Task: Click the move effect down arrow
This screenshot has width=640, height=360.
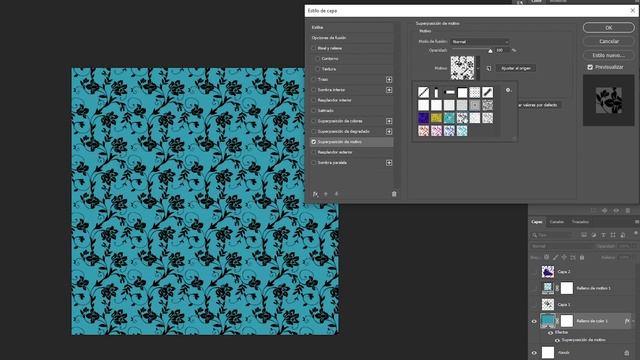Action: (336, 194)
